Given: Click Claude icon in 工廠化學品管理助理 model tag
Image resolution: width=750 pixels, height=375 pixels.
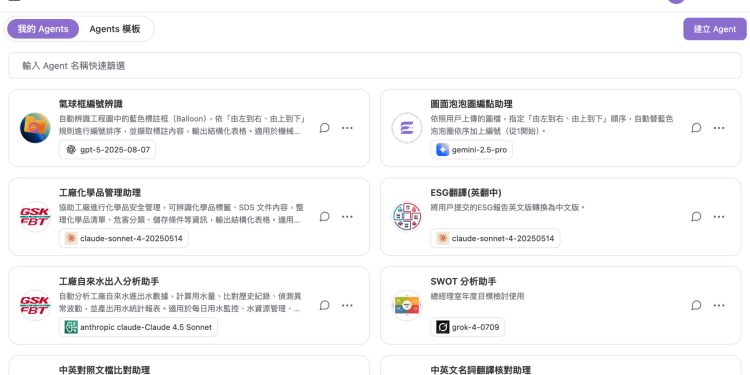Looking at the screenshot, I should point(71,238).
